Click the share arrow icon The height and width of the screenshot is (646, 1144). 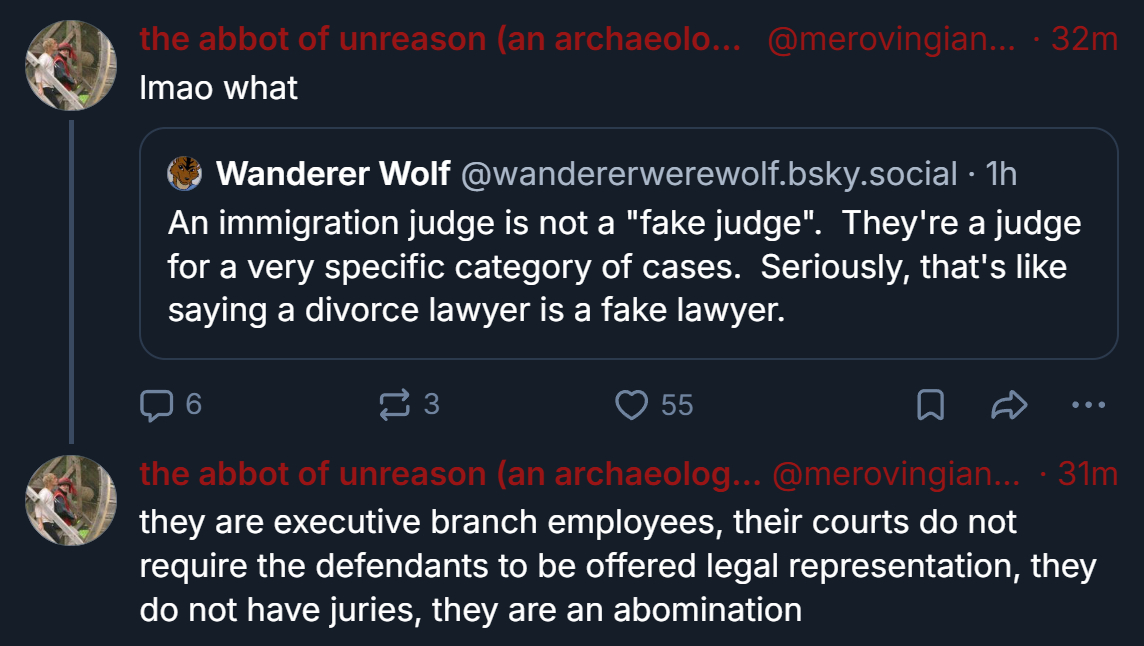point(1008,404)
